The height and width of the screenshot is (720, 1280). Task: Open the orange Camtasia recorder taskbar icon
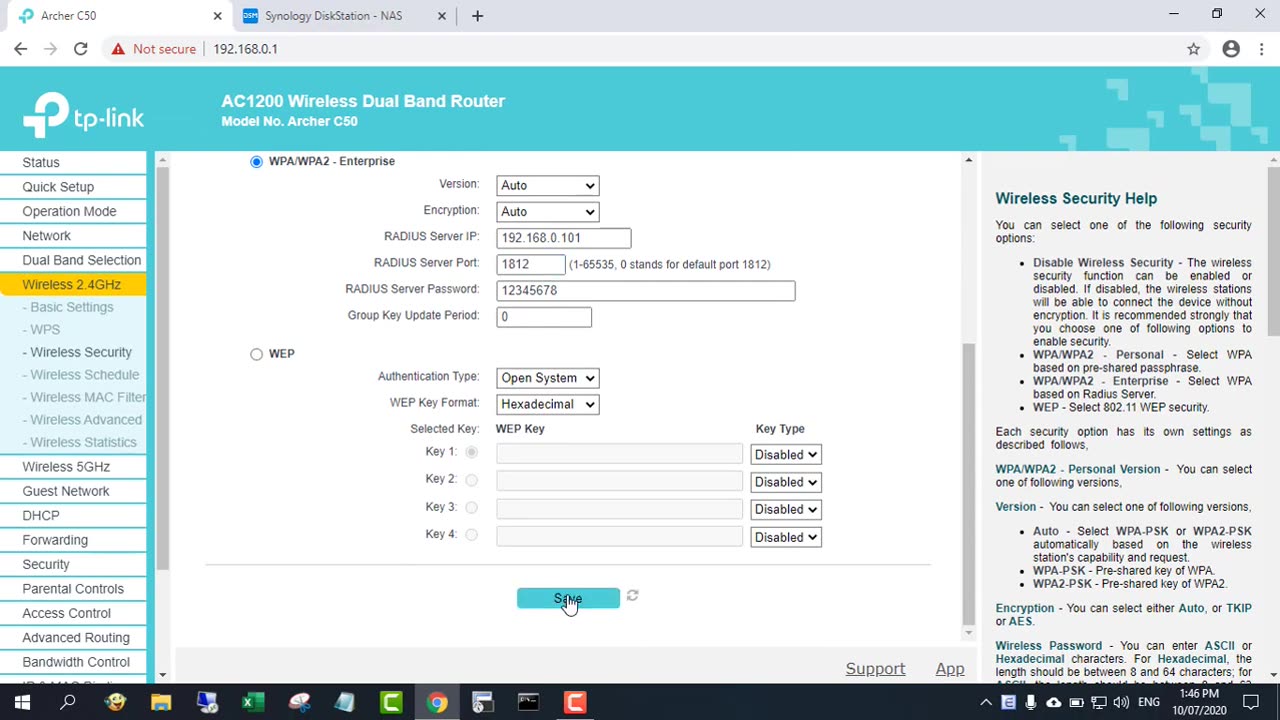(x=575, y=702)
